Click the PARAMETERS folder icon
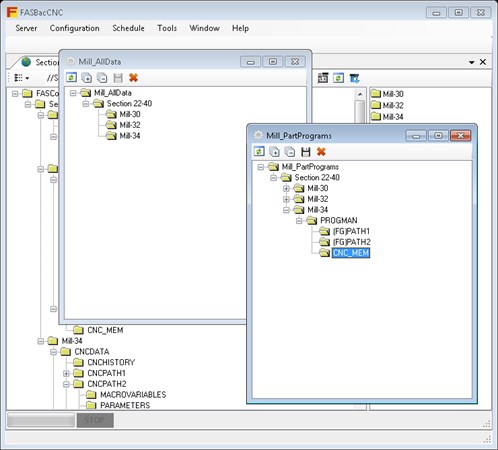This screenshot has width=498, height=450. pyautogui.click(x=91, y=405)
